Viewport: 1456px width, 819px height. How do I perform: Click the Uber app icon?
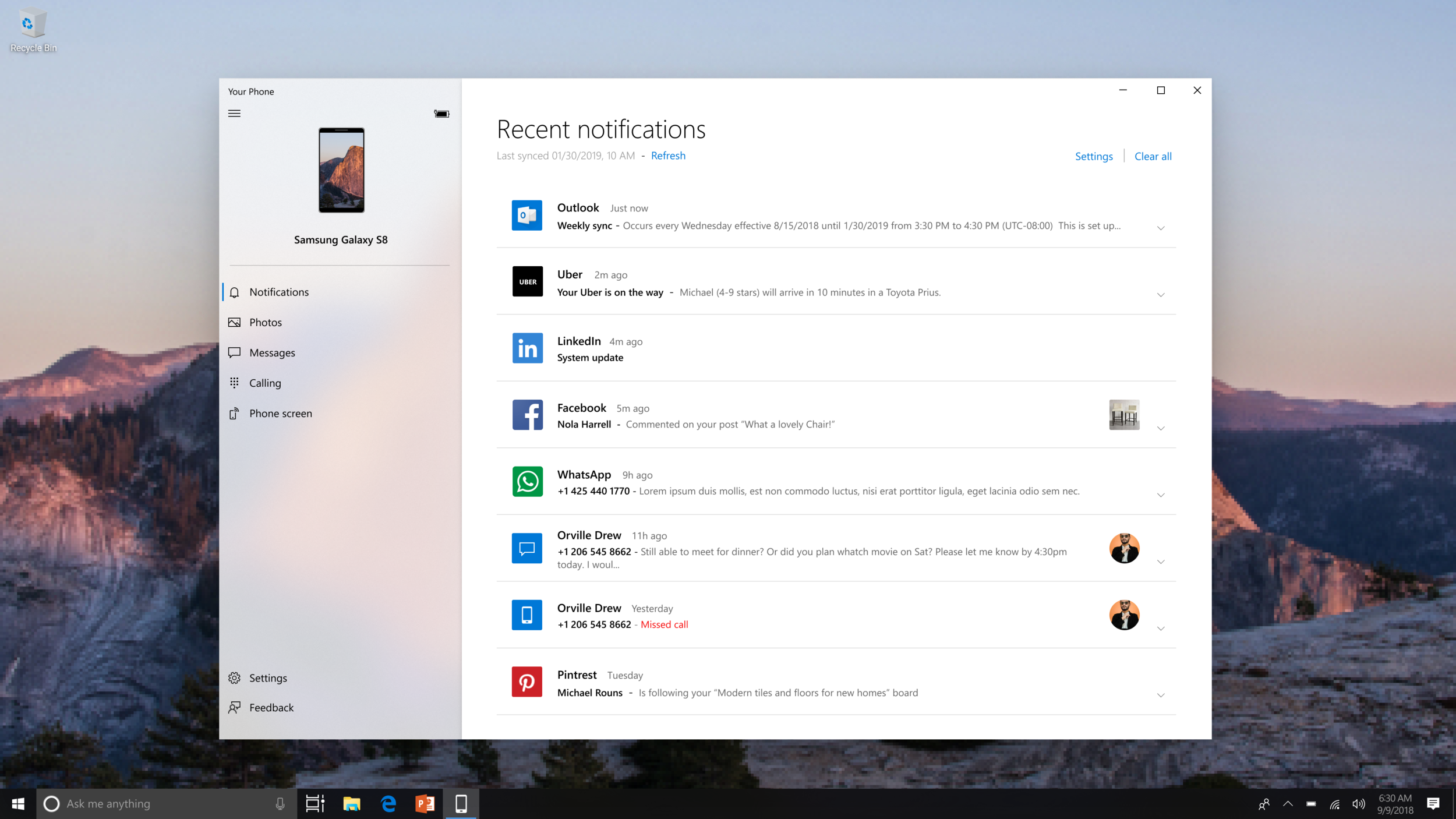(x=527, y=282)
